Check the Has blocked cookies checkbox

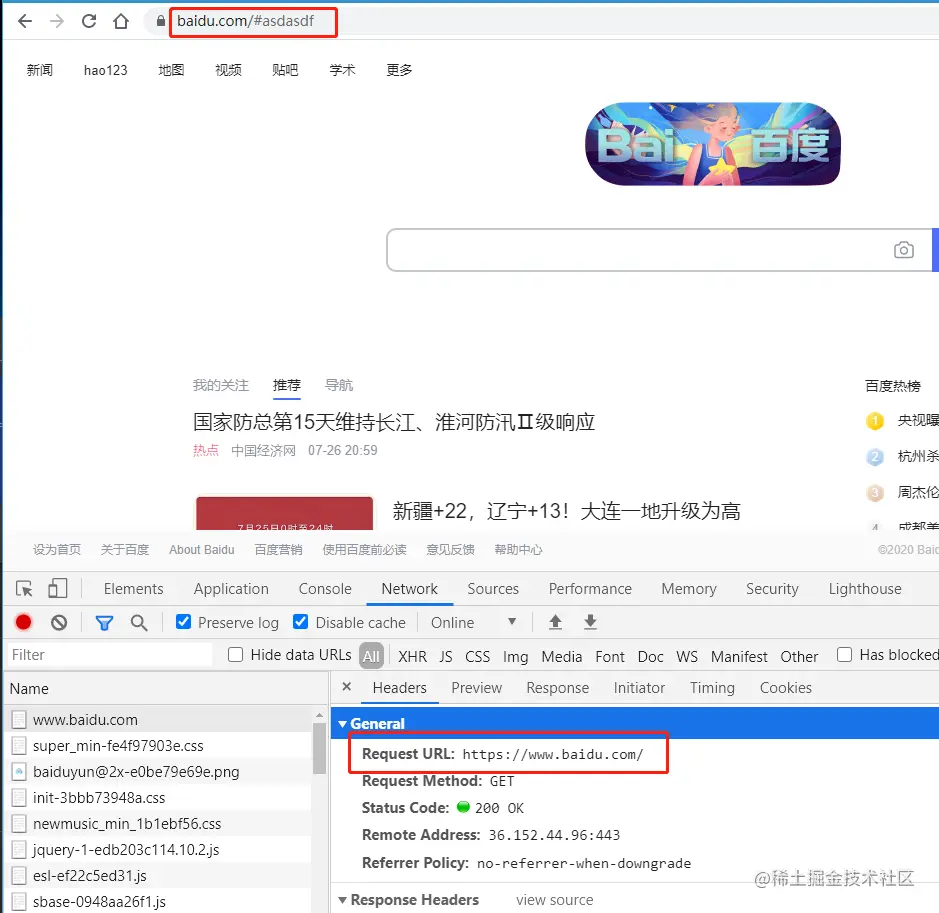(844, 654)
